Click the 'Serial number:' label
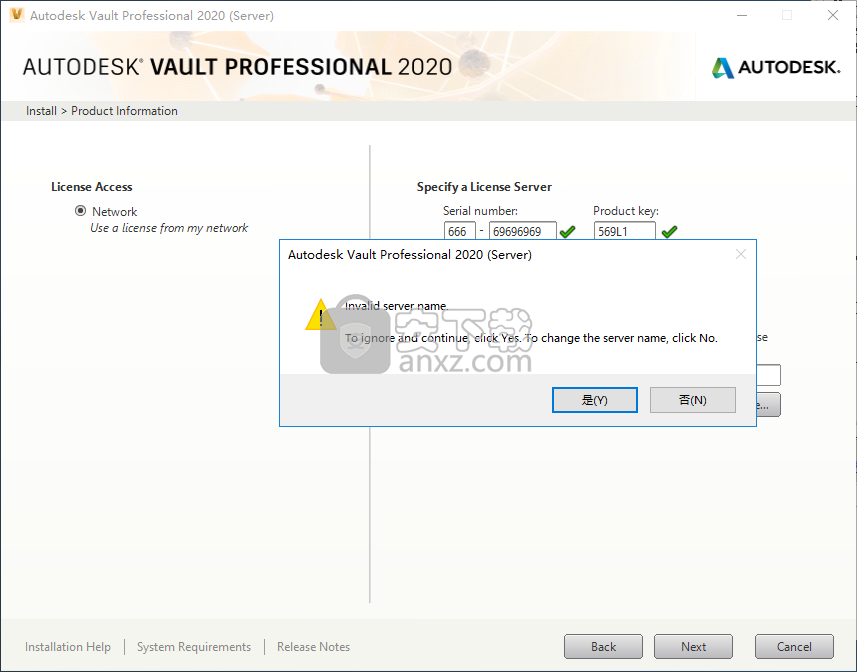The image size is (857, 672). click(480, 211)
